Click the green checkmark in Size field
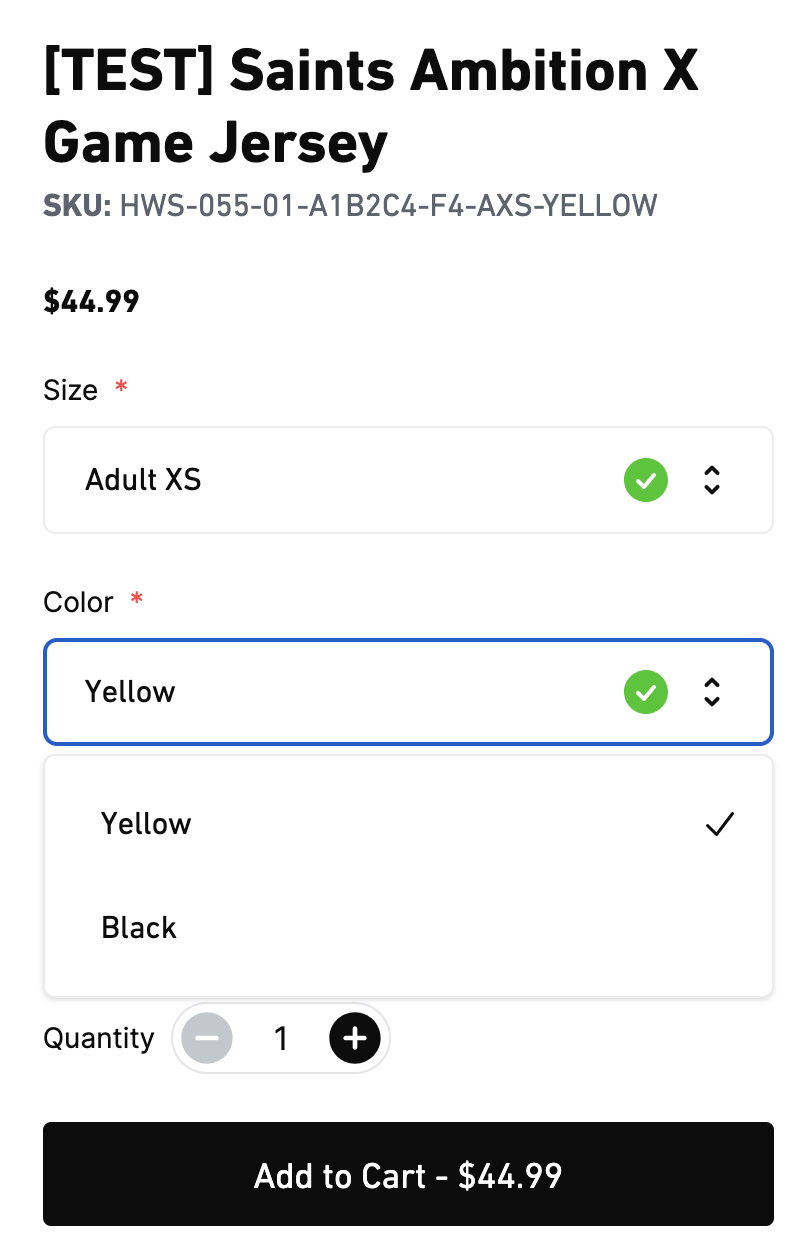Screen dimensions: 812x1250 [x=646, y=480]
